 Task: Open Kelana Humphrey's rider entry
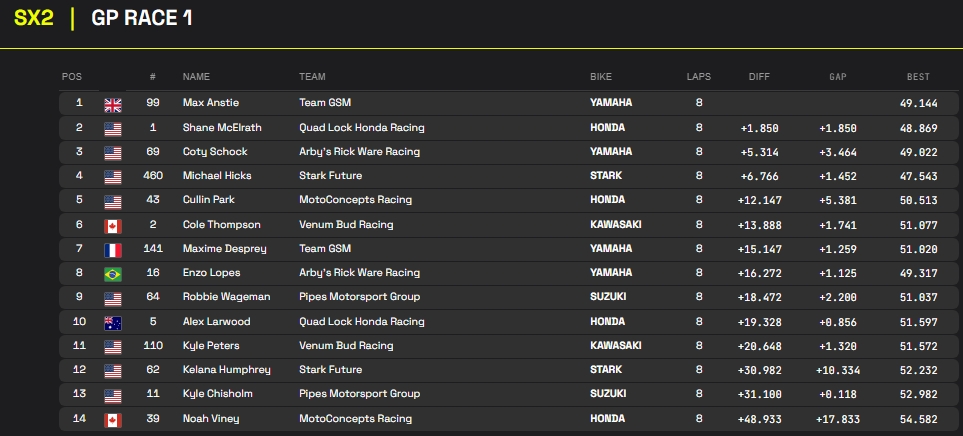click(x=226, y=370)
